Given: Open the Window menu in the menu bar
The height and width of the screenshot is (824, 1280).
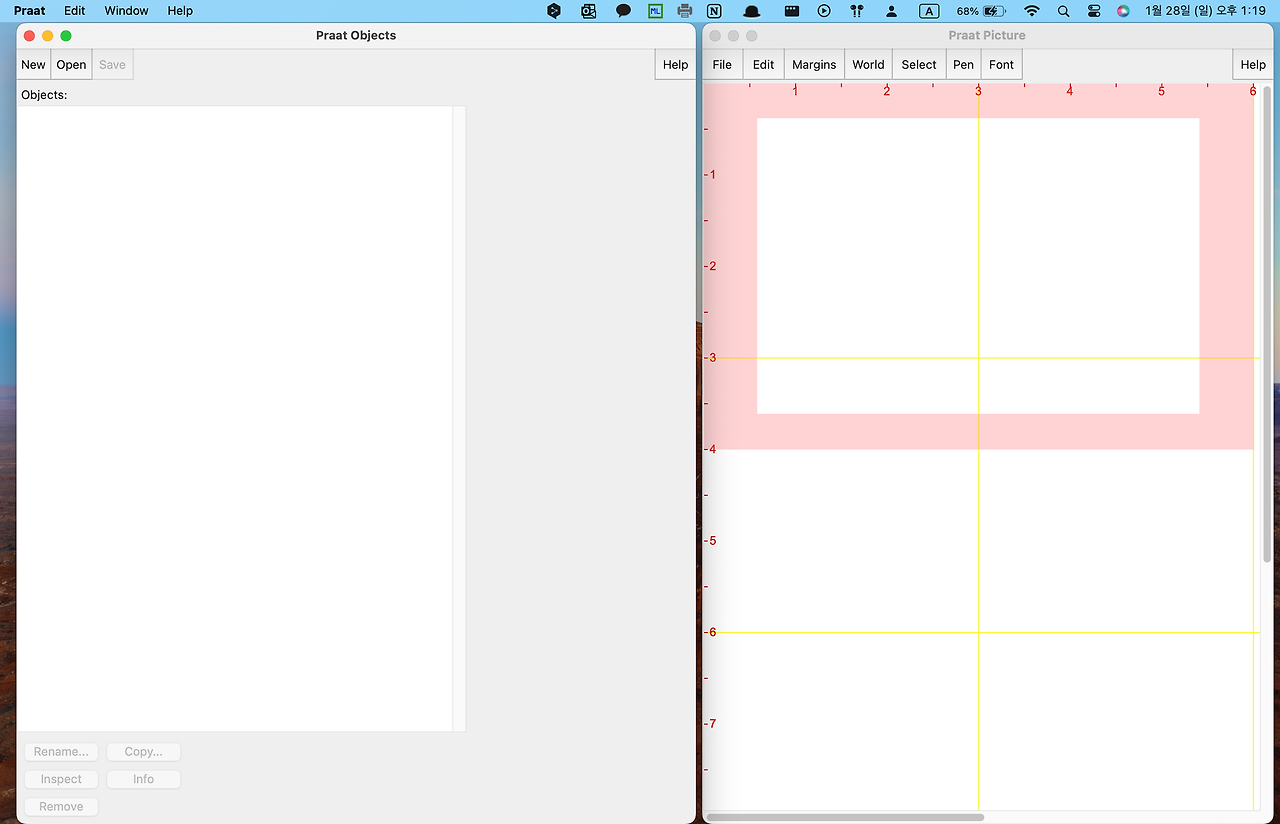Looking at the screenshot, I should [126, 11].
